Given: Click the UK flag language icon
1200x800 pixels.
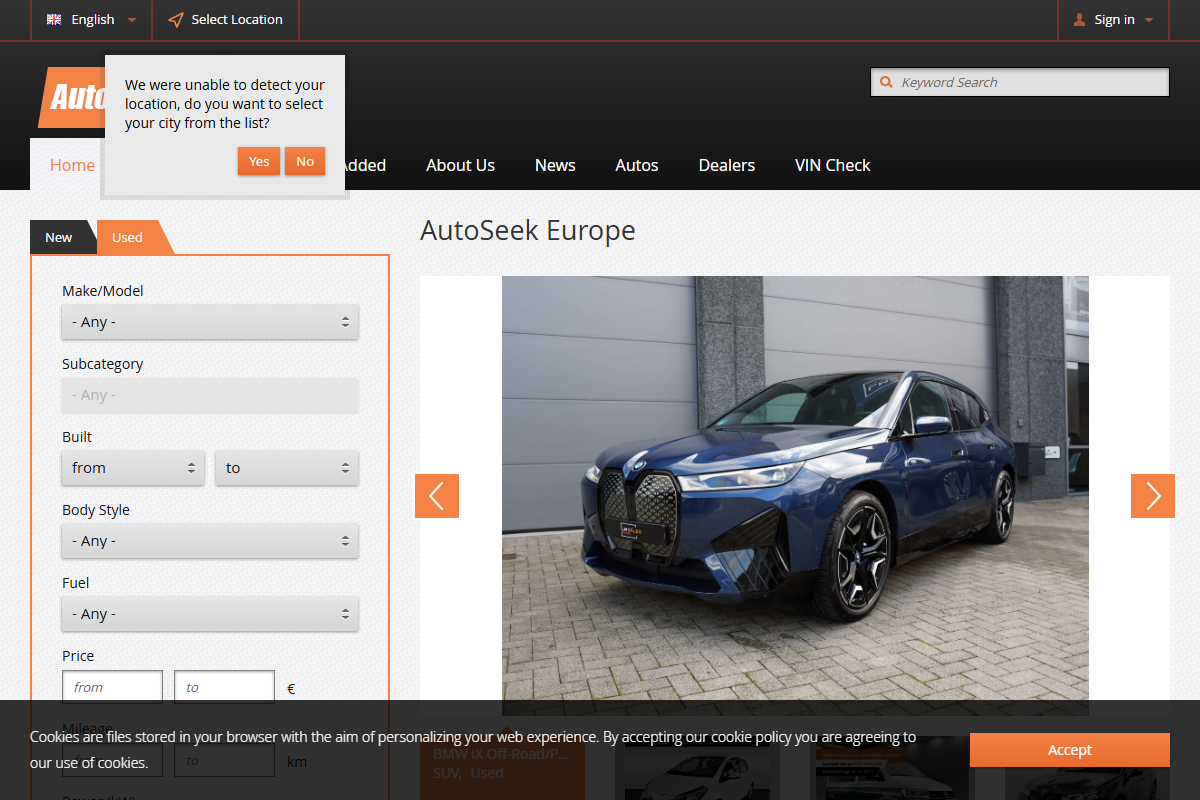Looking at the screenshot, I should coord(54,20).
